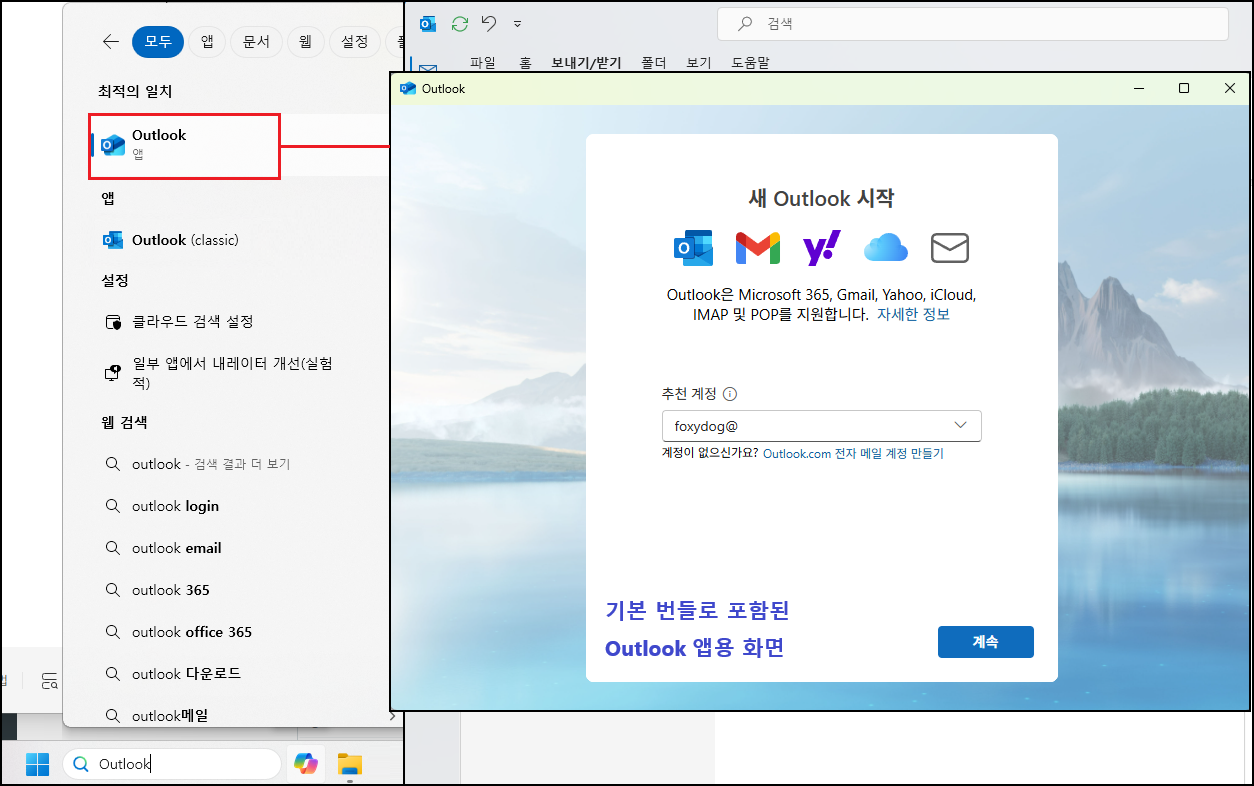Open the 보내기/받기 ribbon tab
This screenshot has width=1254, height=786.
(x=586, y=63)
